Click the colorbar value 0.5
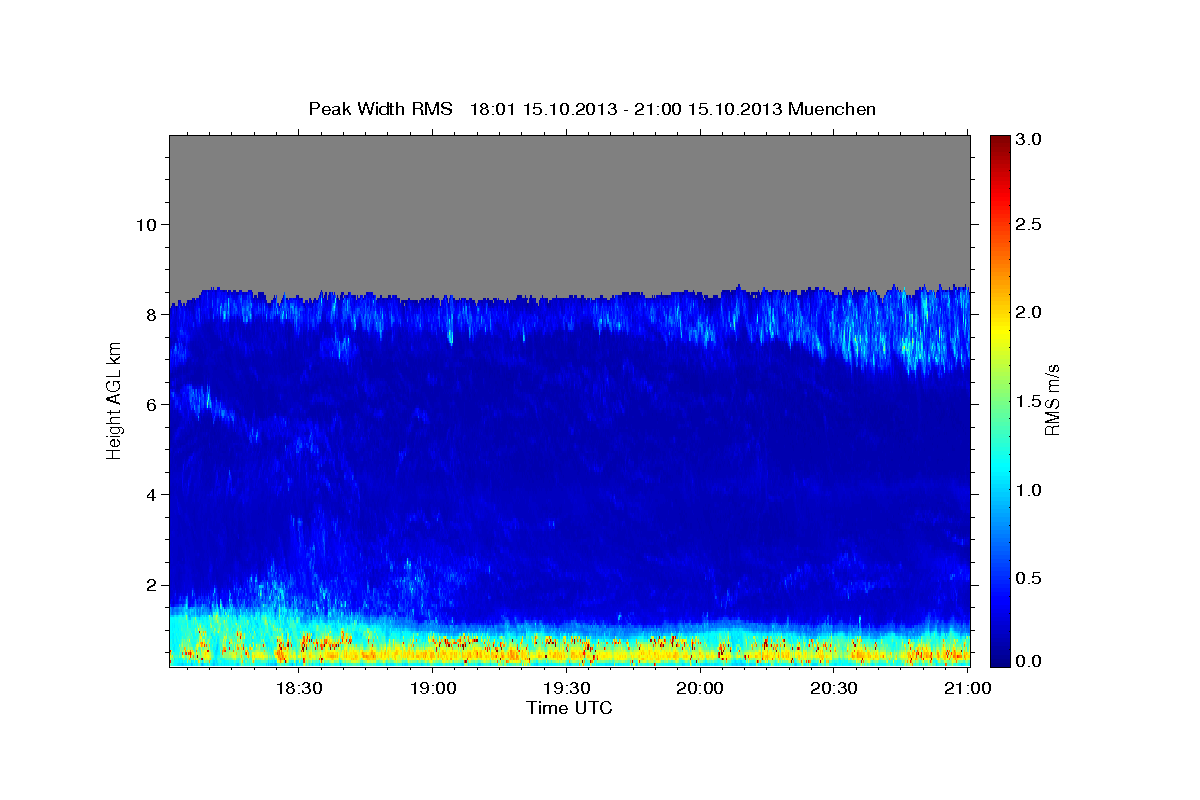This screenshot has height=800, width=1200. coord(1030,578)
